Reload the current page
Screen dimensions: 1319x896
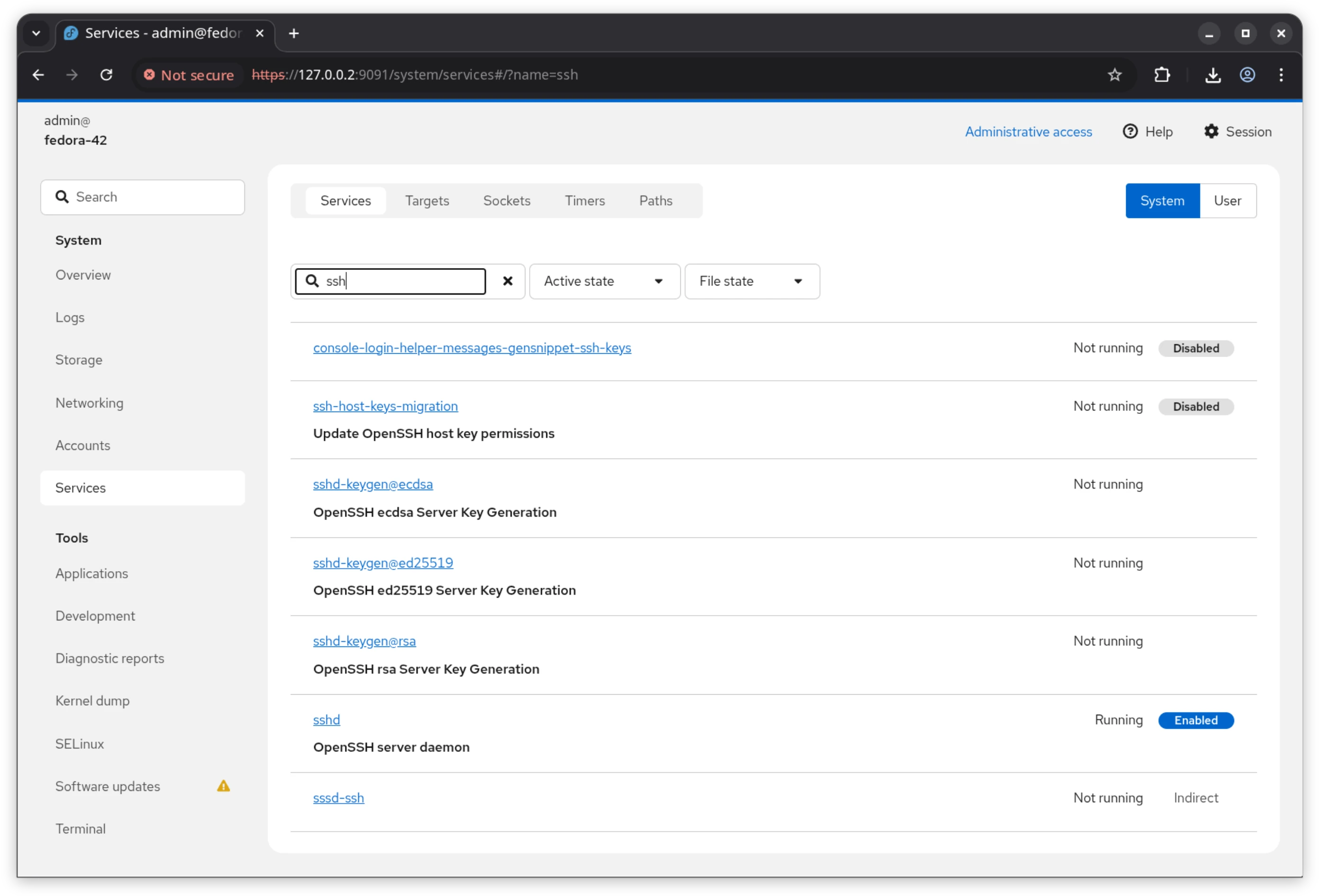click(x=107, y=74)
